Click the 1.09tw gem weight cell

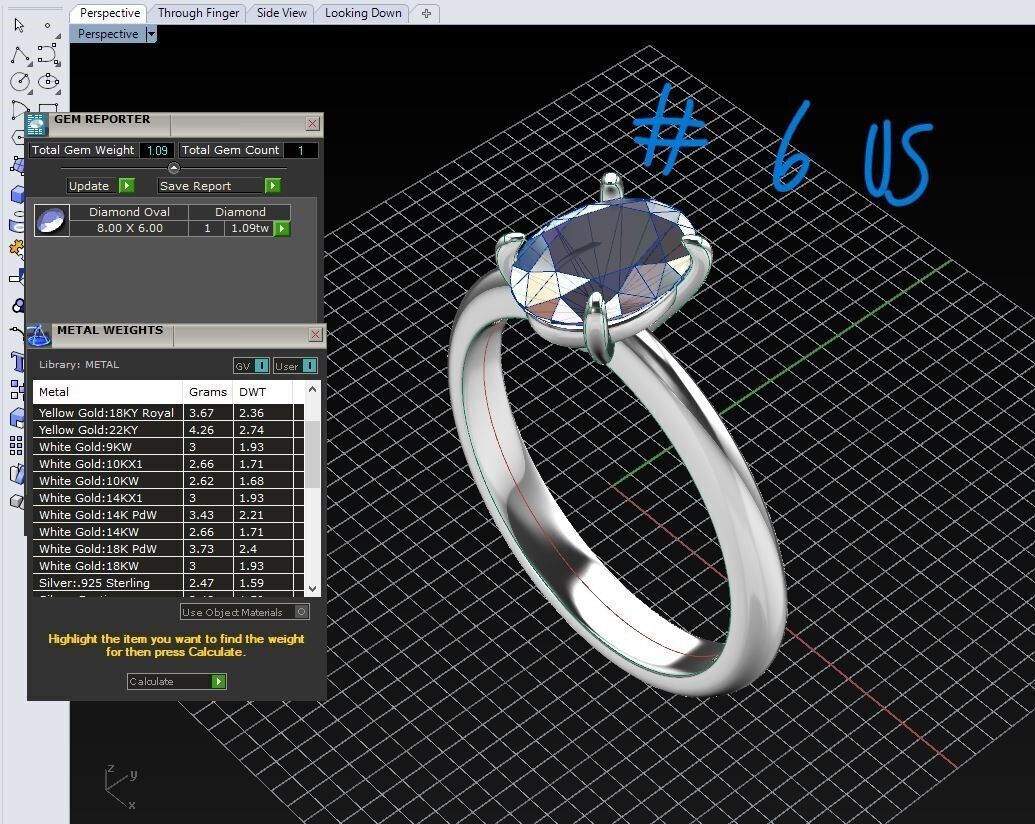250,228
